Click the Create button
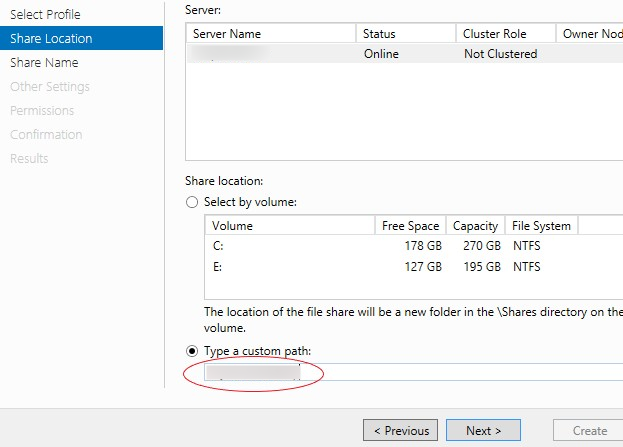 coord(589,431)
